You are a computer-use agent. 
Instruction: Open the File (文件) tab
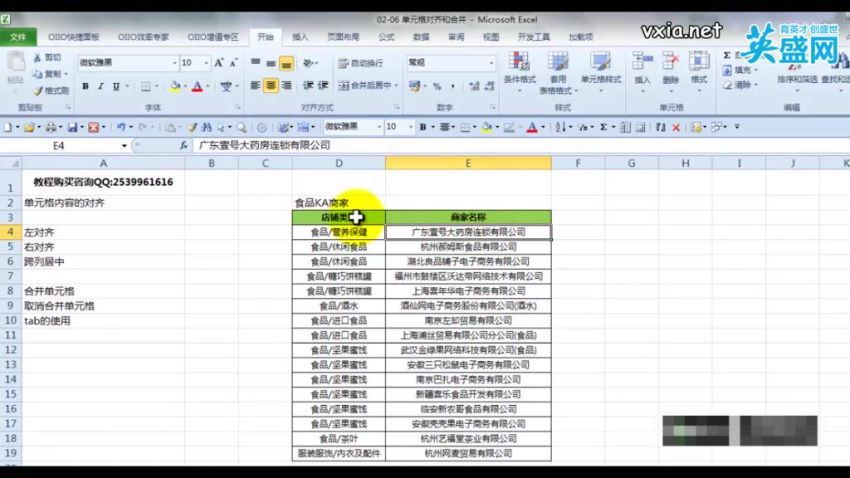[x=18, y=37]
